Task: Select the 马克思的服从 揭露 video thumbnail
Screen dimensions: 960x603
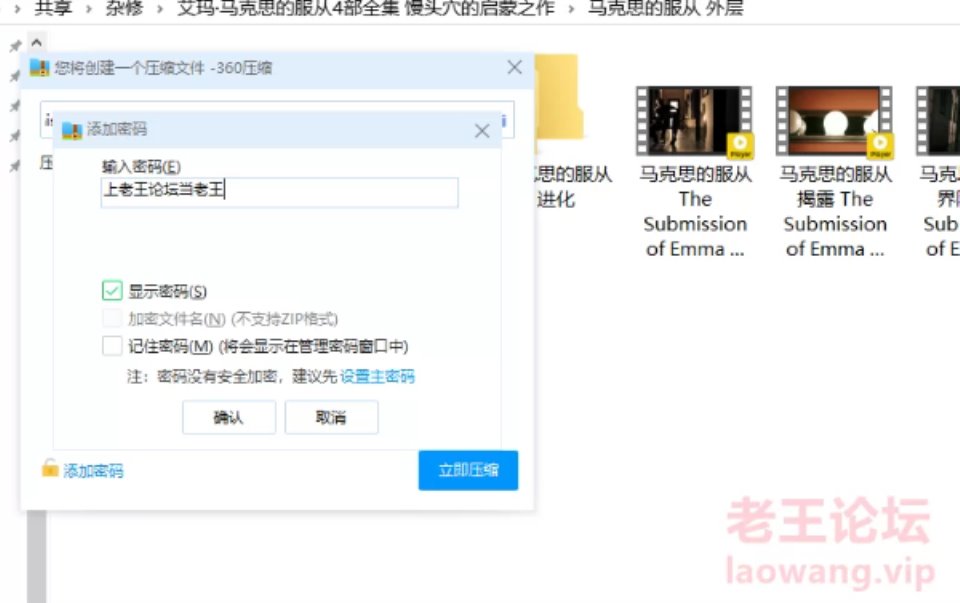Action: pos(834,121)
